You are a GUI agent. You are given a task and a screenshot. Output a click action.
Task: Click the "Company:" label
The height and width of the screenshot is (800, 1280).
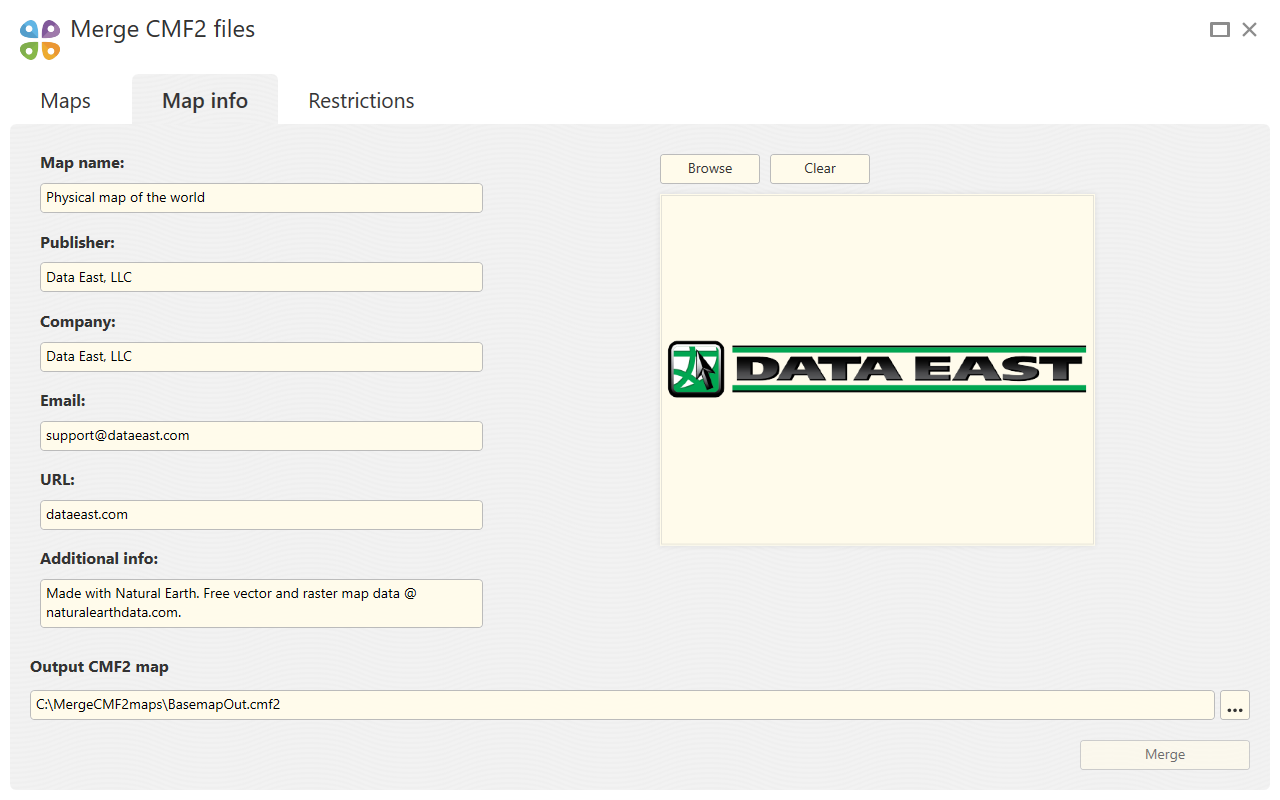pyautogui.click(x=78, y=322)
